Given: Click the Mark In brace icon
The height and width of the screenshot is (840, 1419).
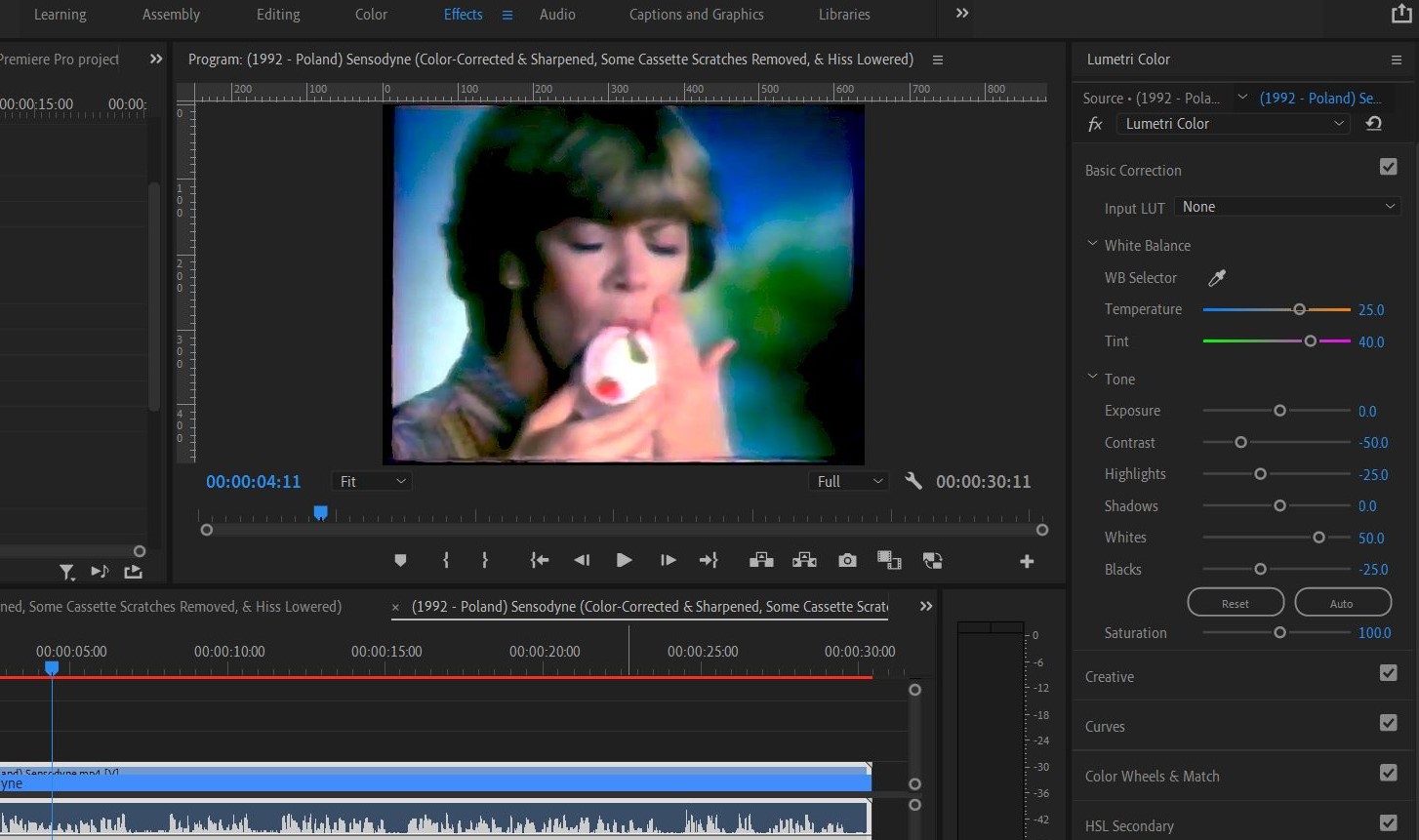Looking at the screenshot, I should 446,560.
